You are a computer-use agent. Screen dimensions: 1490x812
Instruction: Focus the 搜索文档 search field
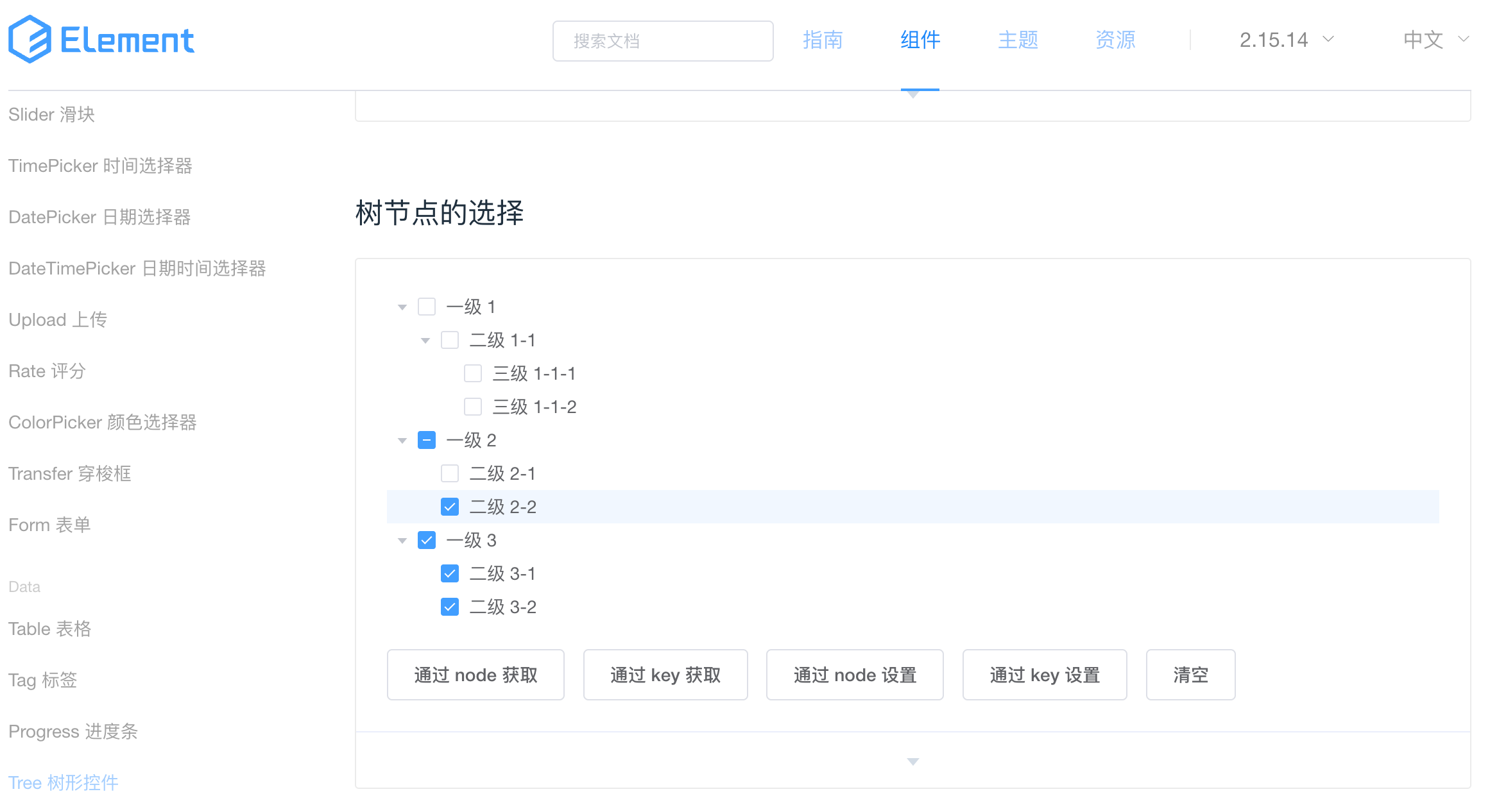(x=663, y=41)
